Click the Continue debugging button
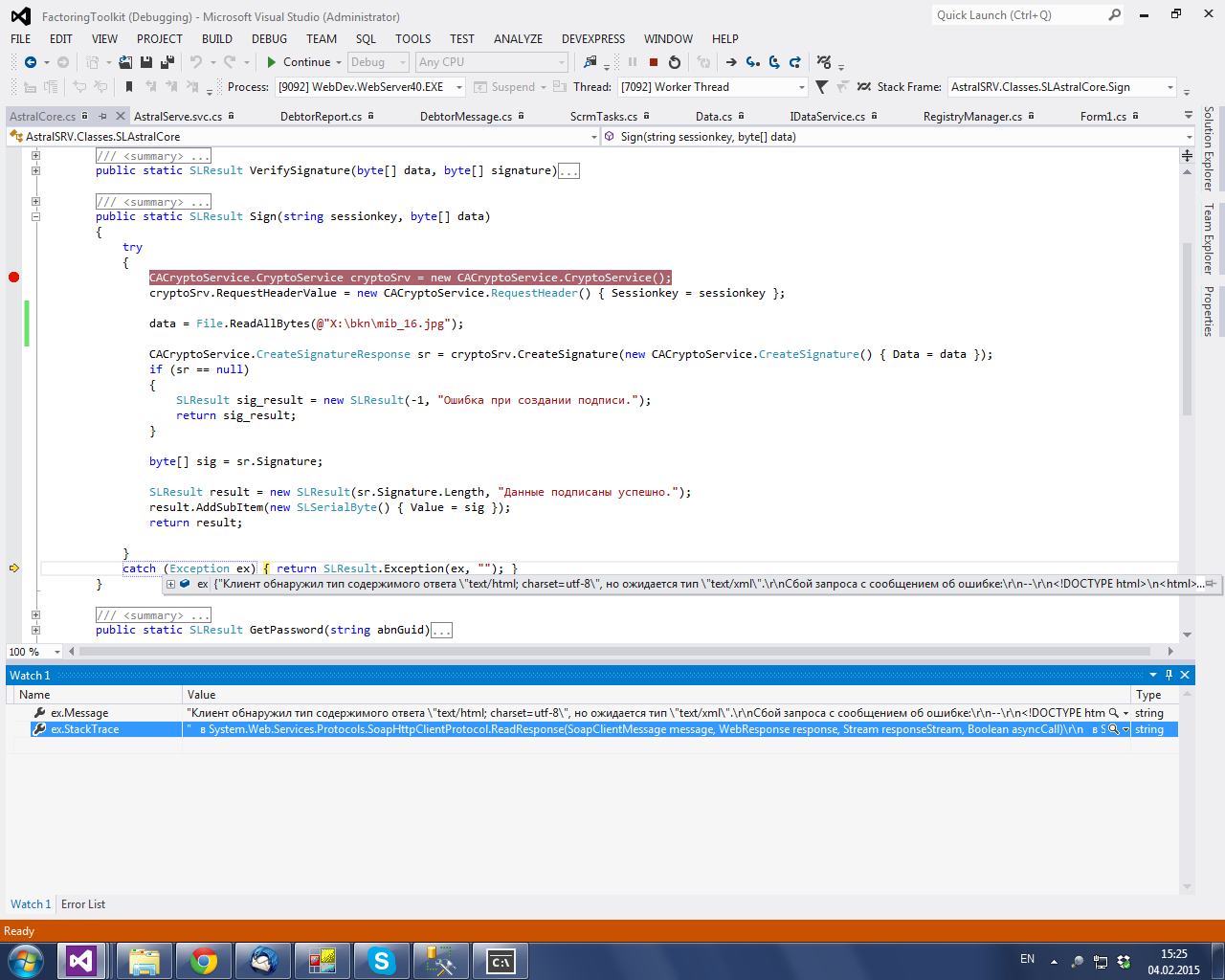 [298, 62]
